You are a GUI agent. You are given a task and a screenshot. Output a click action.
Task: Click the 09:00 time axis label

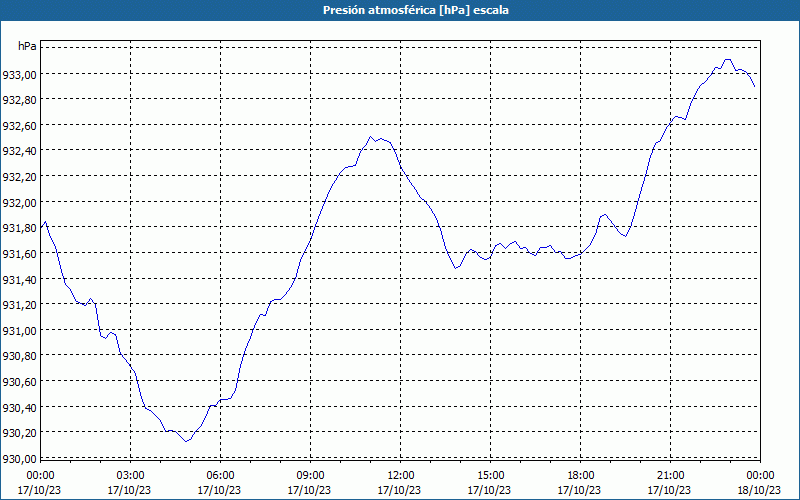point(311,476)
